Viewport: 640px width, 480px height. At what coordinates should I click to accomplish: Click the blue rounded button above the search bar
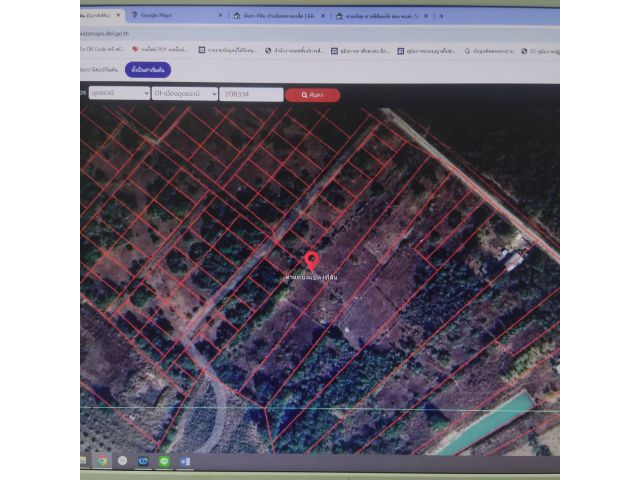pos(148,69)
